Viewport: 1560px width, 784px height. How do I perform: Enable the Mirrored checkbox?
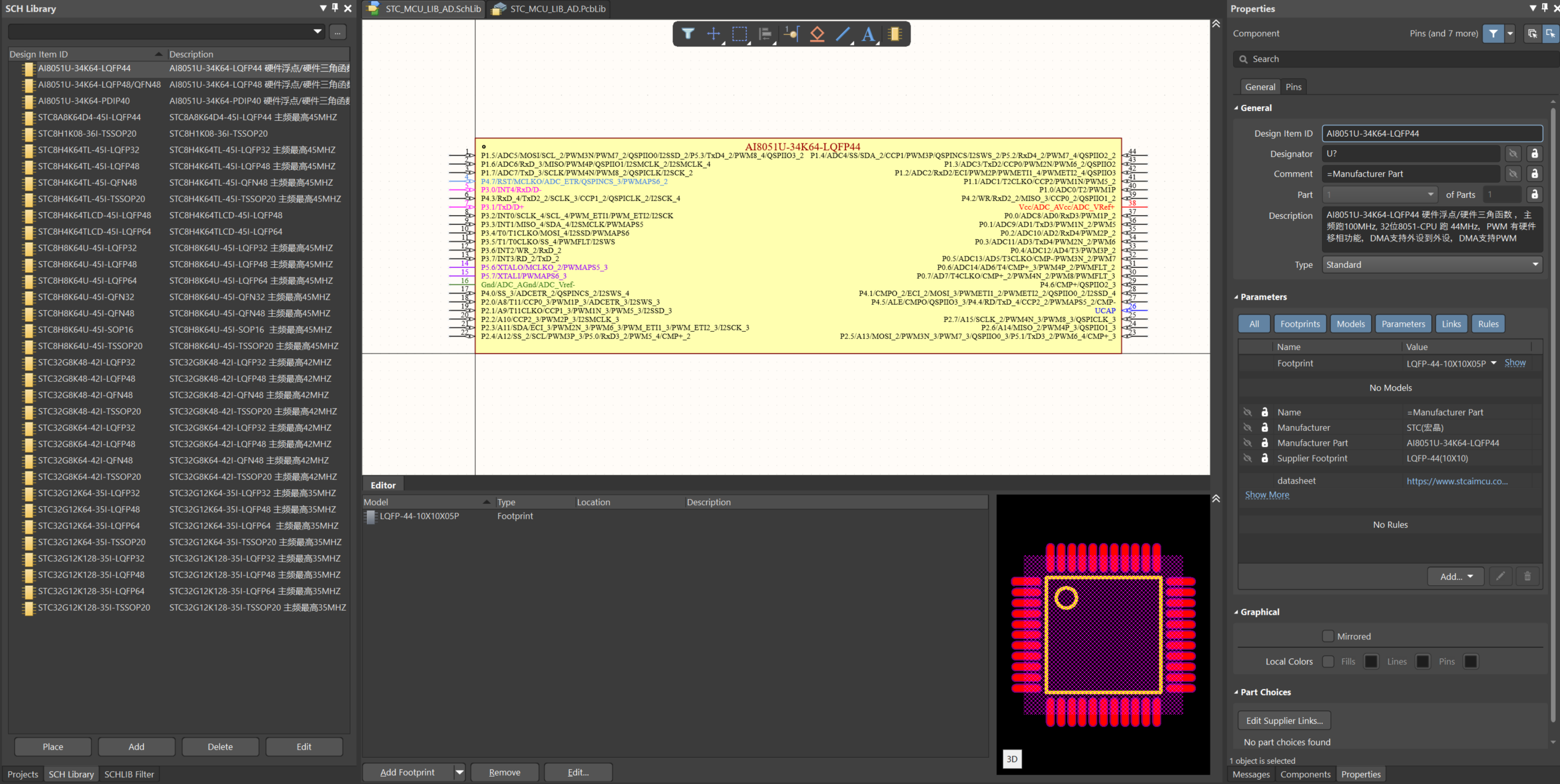pos(1328,636)
